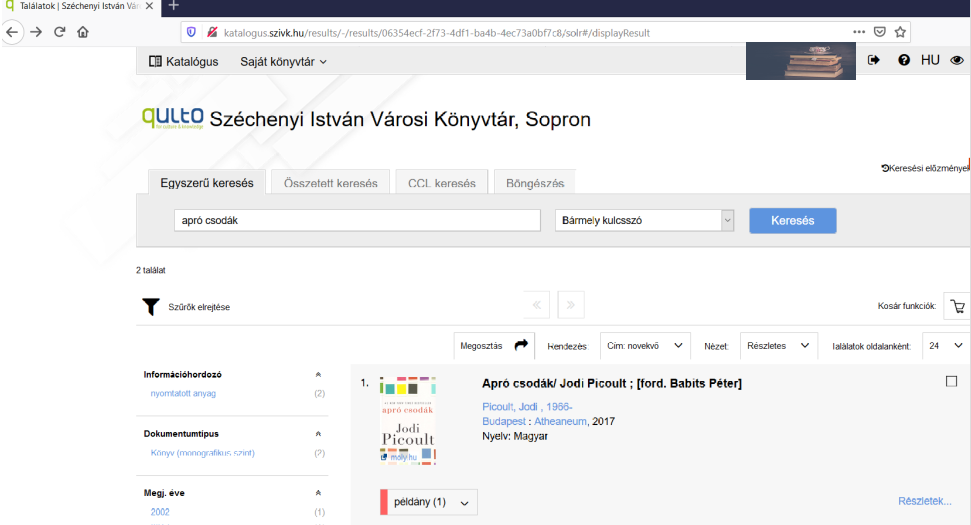Open view mode Részletes dropdown
971x525 pixels.
[778, 345]
